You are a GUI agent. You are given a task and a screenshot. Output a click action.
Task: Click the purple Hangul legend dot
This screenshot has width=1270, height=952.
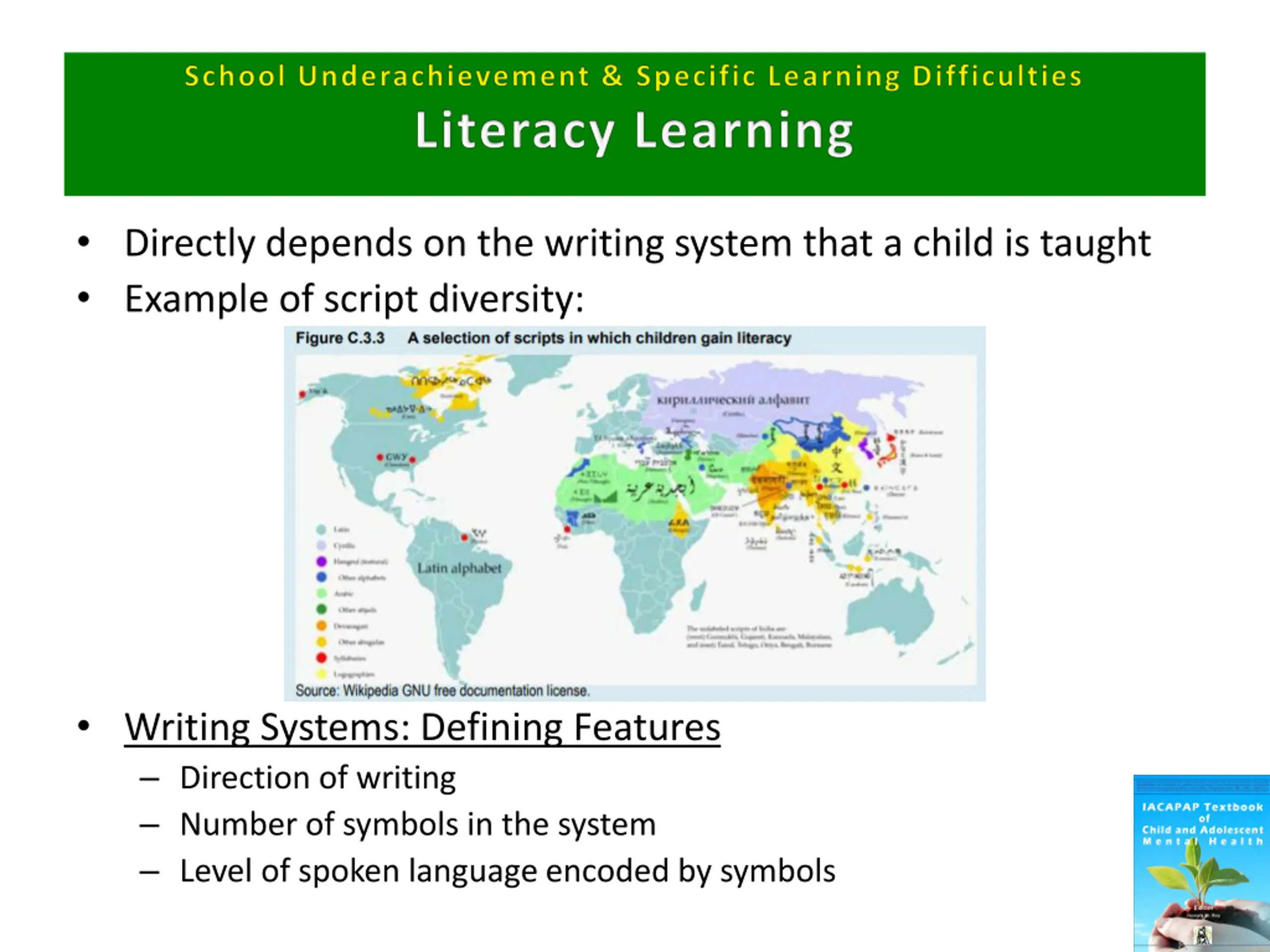point(321,562)
